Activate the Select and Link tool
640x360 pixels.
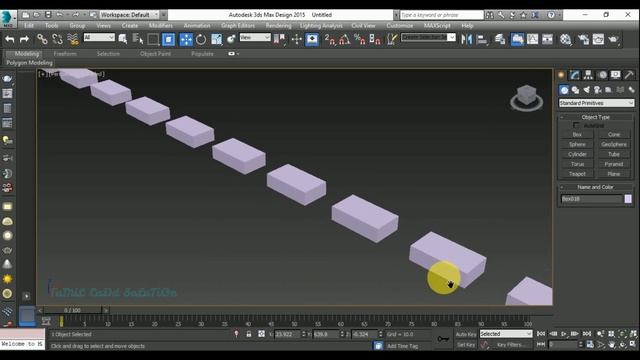[42, 39]
